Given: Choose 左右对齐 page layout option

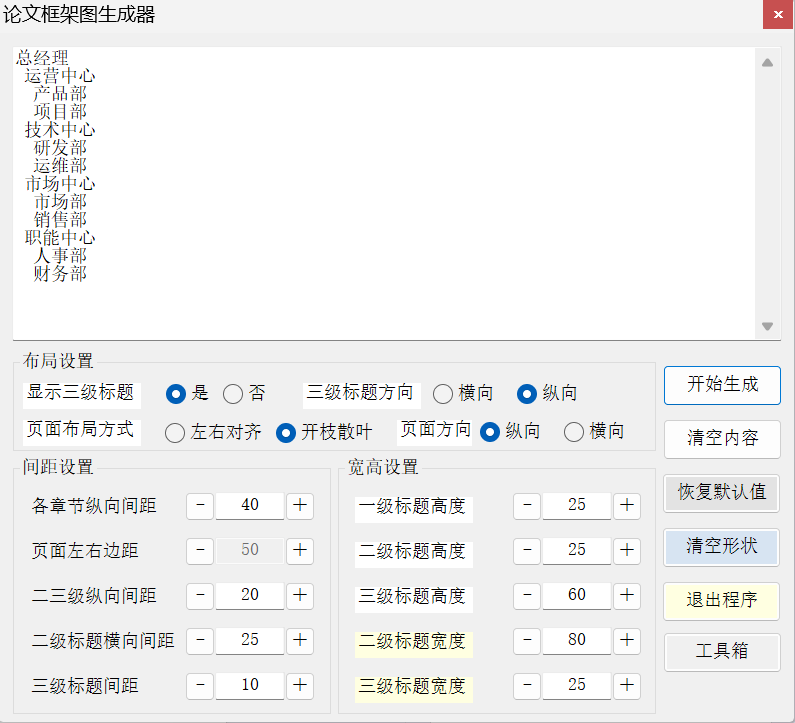Looking at the screenshot, I should point(175,432).
